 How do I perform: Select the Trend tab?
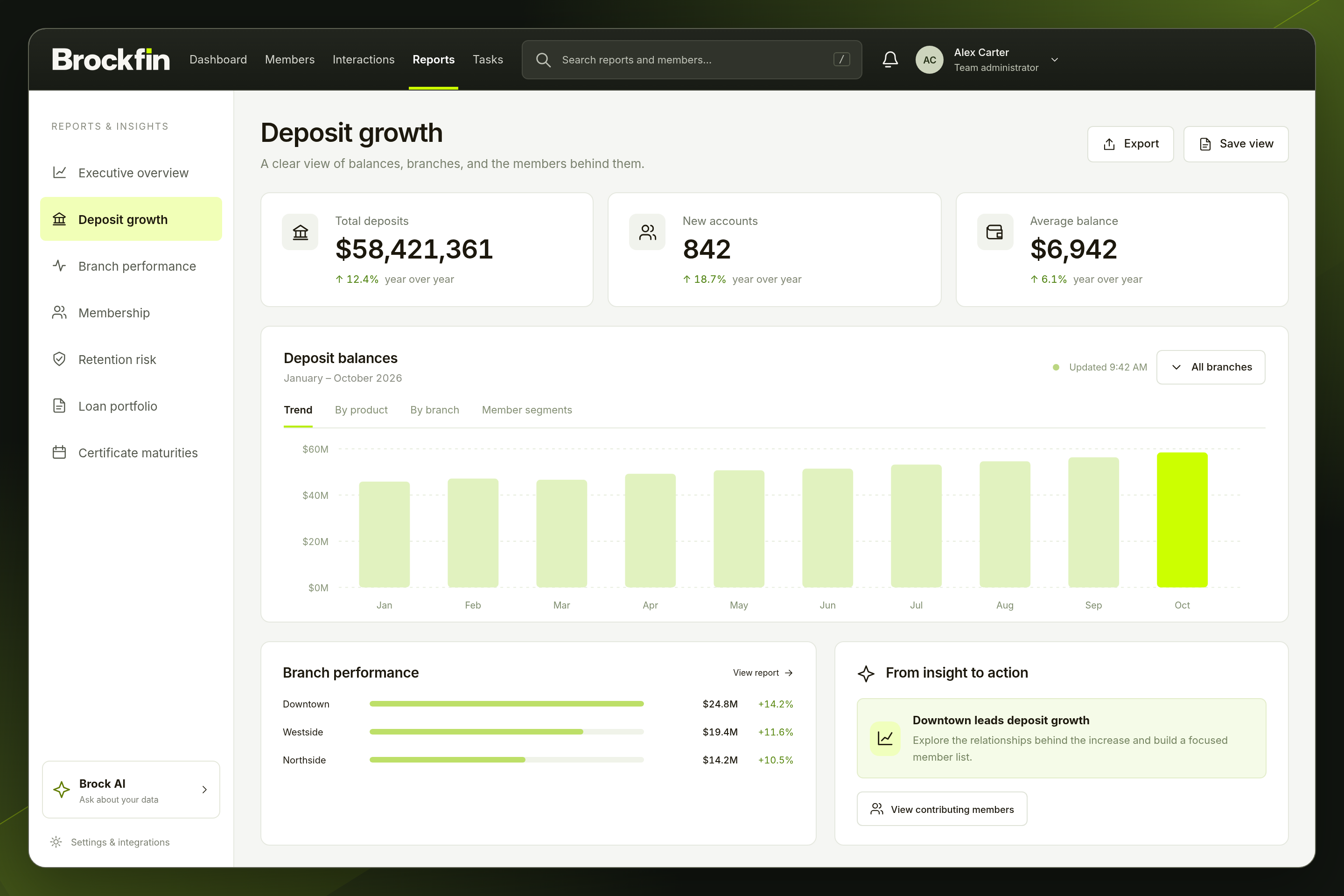point(298,410)
